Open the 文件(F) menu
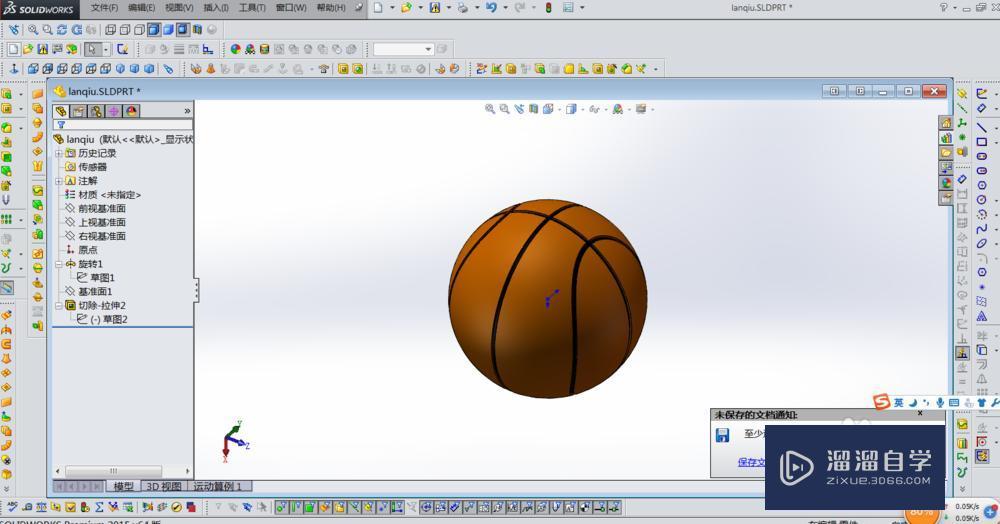The width and height of the screenshot is (1000, 524). 104,8
